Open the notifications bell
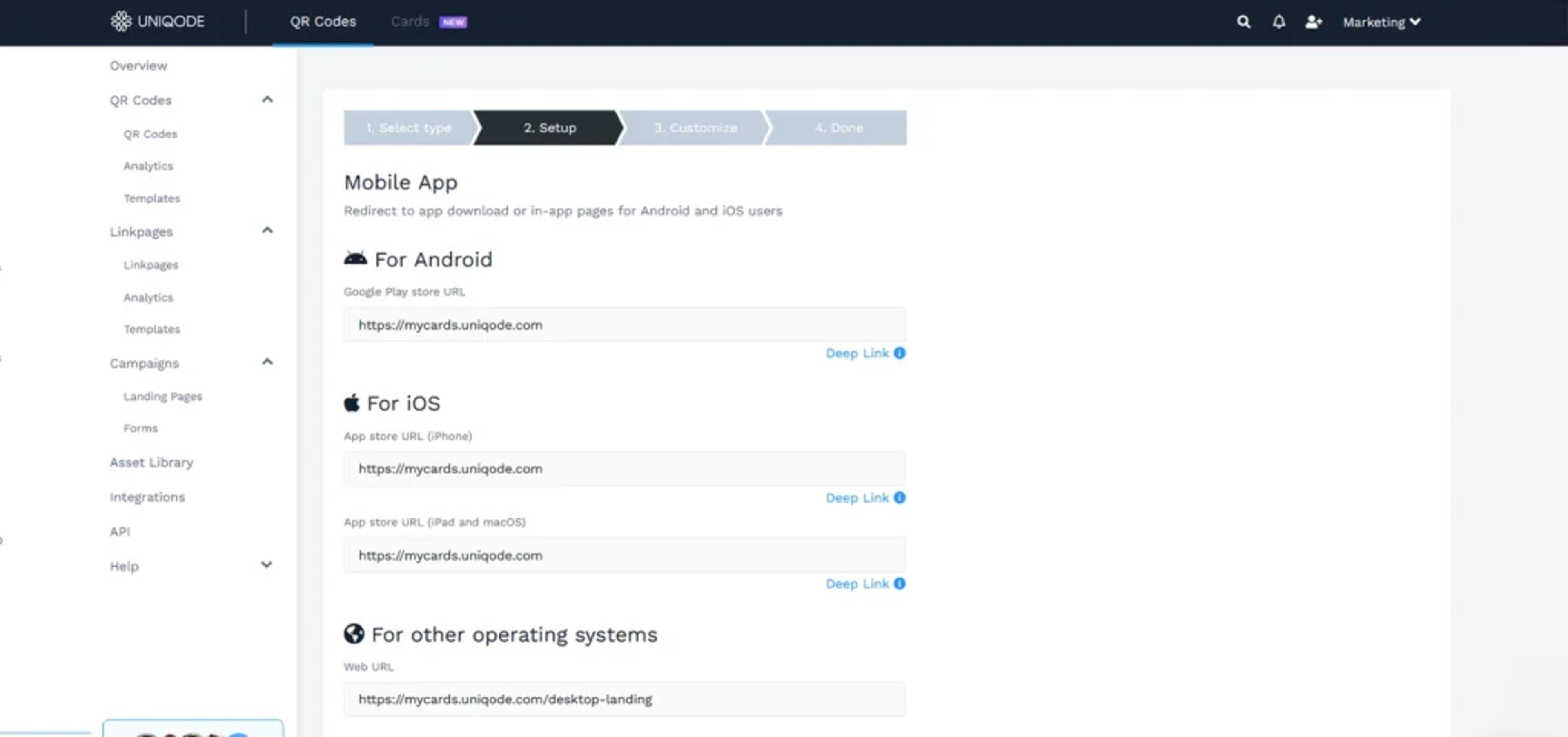Screen dimensions: 1568x737 pos(1278,22)
